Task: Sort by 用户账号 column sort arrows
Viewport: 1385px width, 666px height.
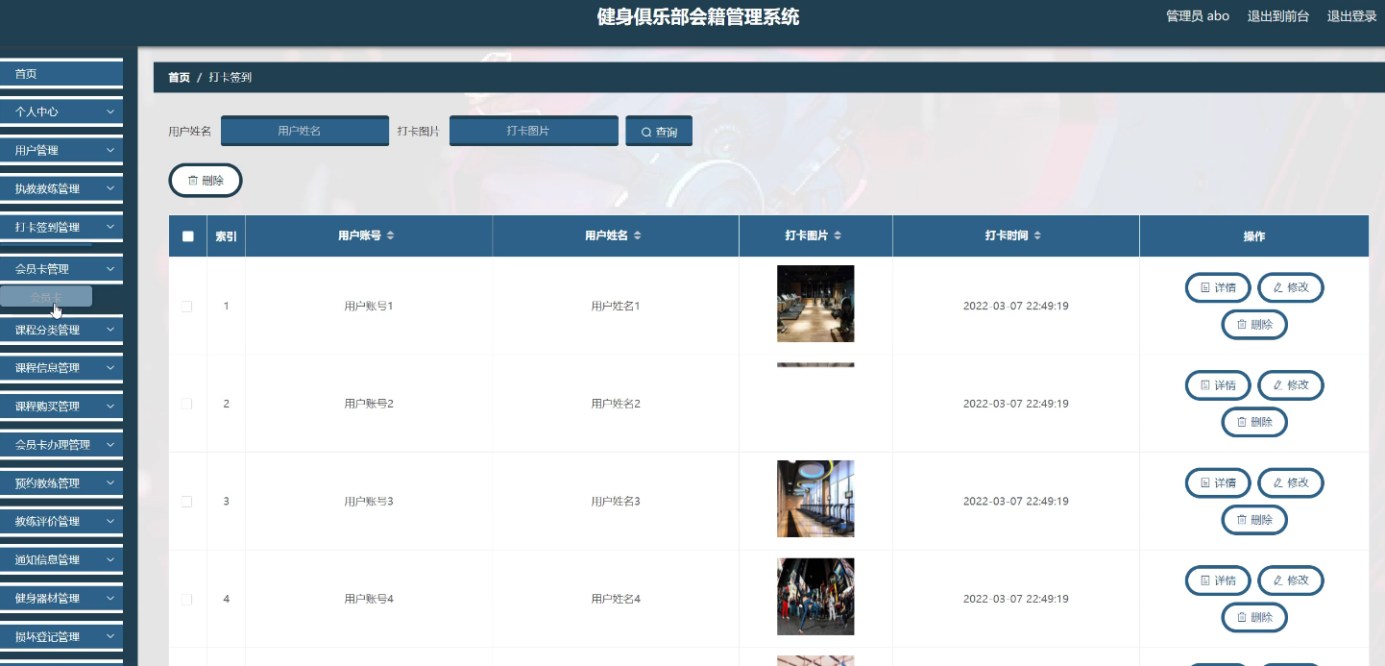Action: [391, 236]
